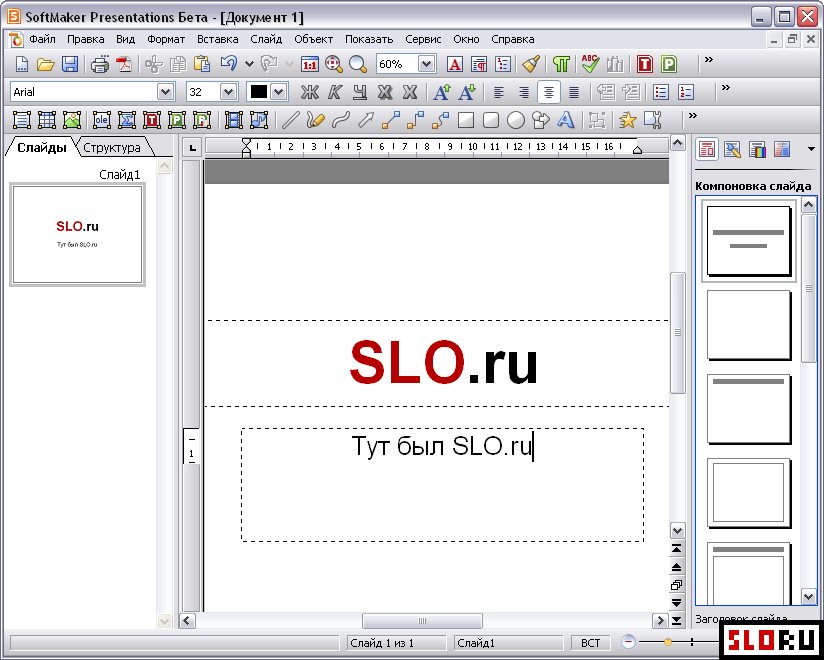This screenshot has height=660, width=824.
Task: Switch to the Структура tab
Action: tap(112, 148)
